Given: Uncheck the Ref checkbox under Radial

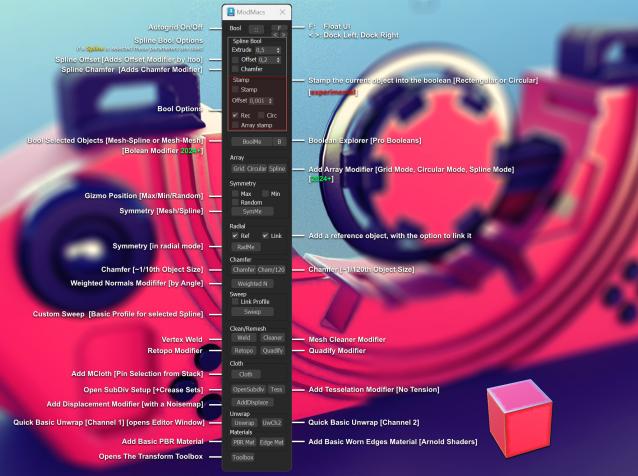Looking at the screenshot, I should pyautogui.click(x=235, y=236).
